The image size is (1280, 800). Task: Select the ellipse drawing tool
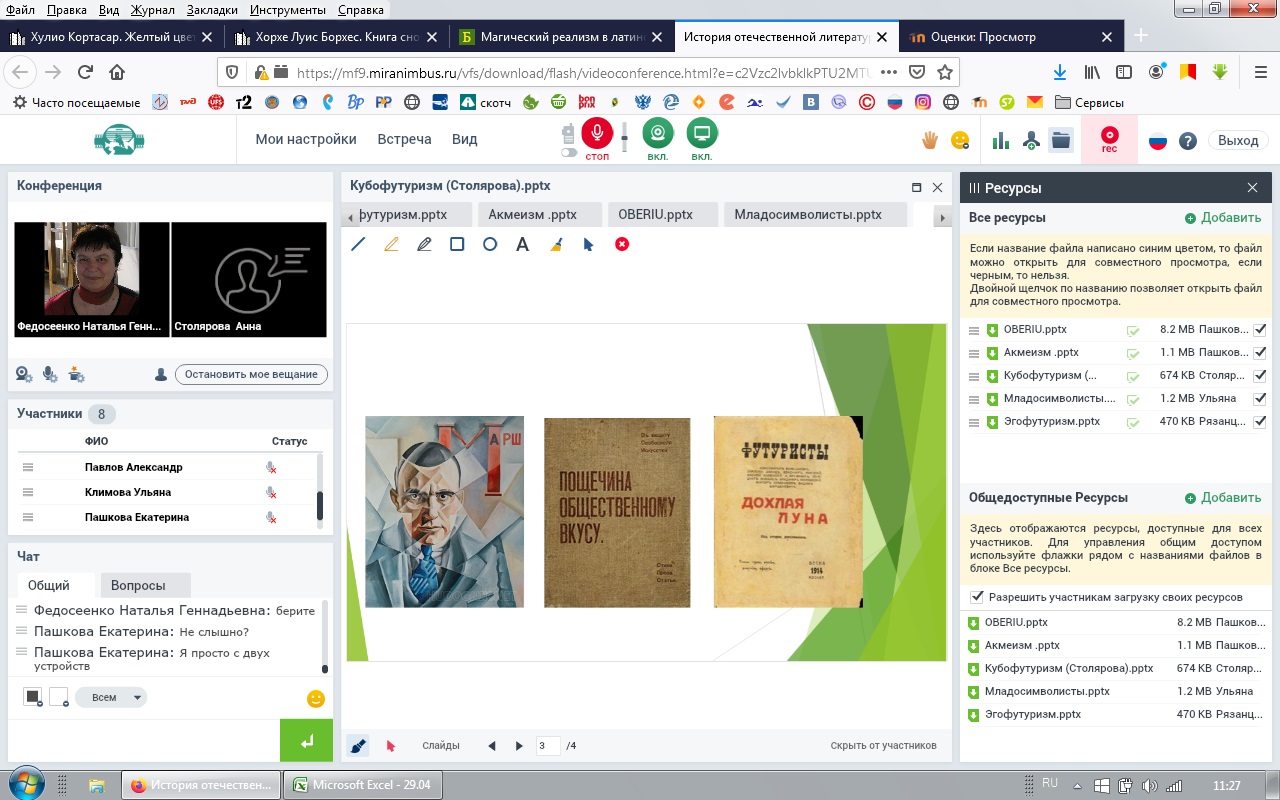click(490, 244)
